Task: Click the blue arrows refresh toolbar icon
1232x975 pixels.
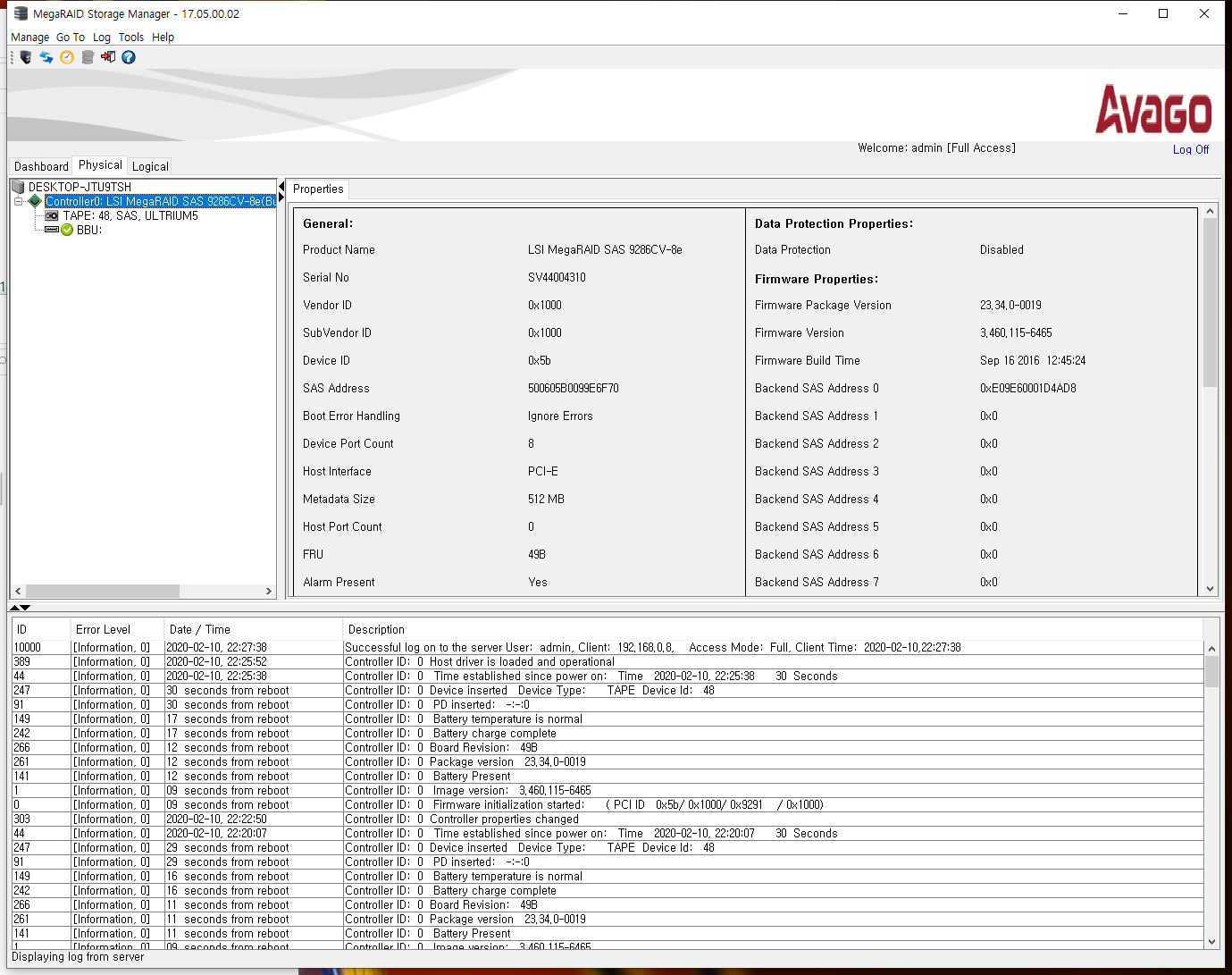Action: pos(46,57)
